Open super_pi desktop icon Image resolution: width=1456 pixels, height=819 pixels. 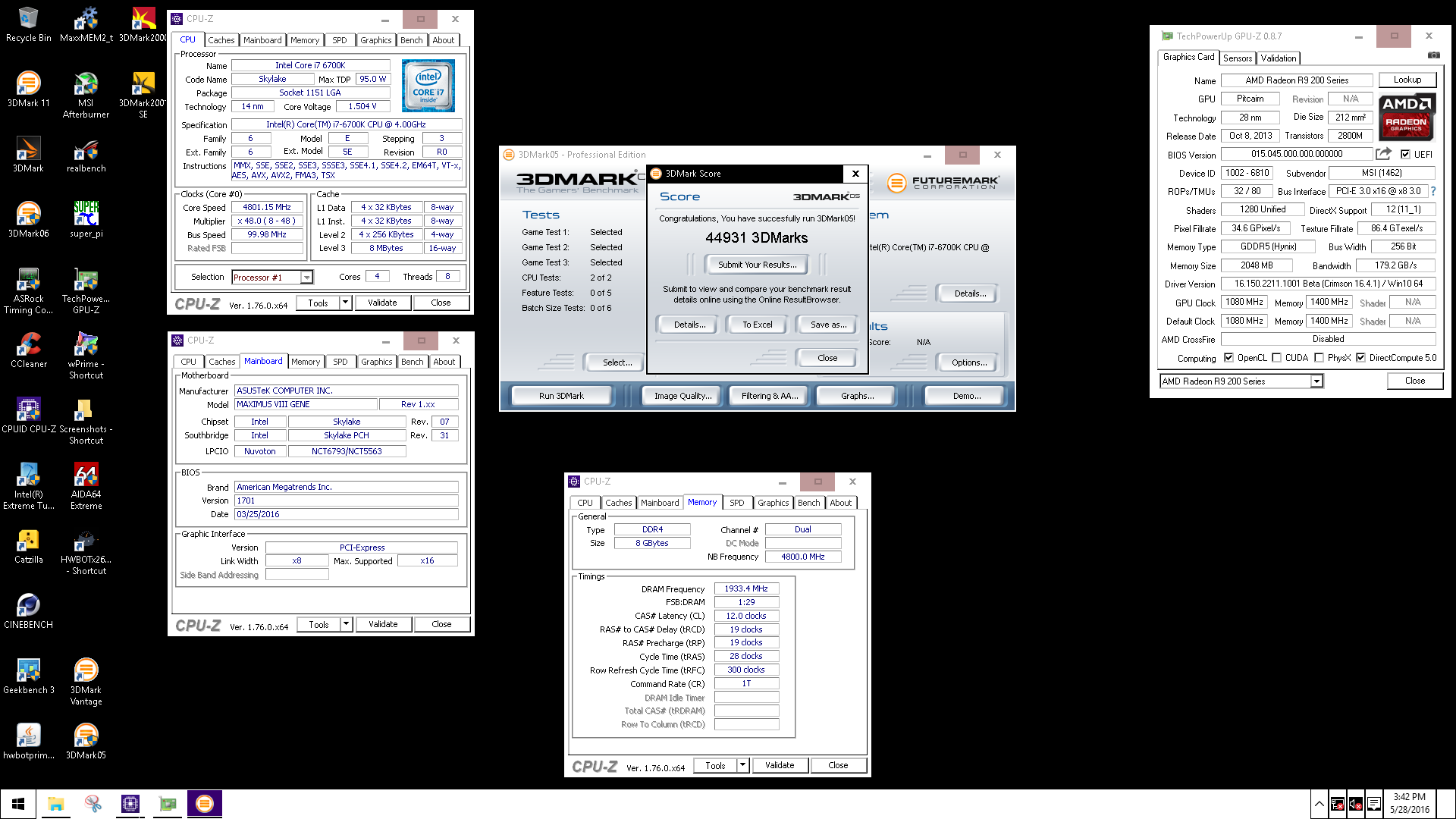click(x=86, y=220)
